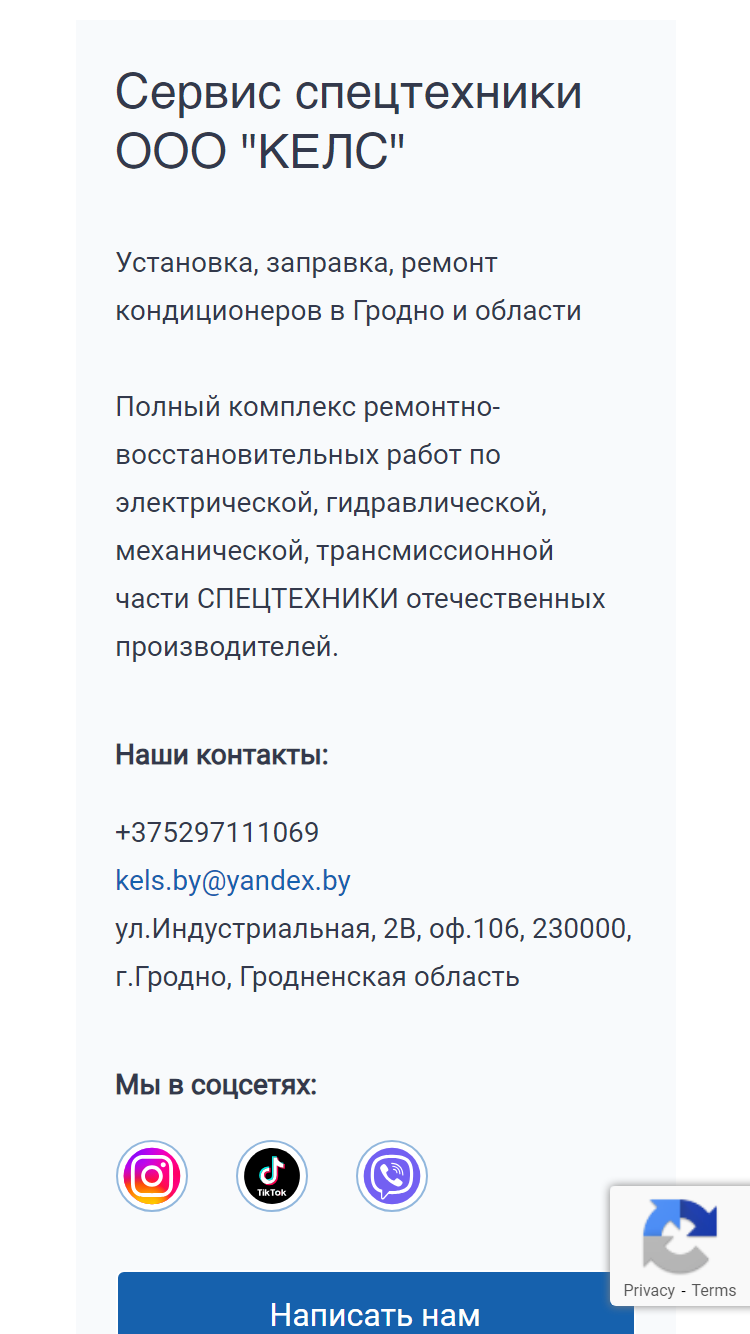The height and width of the screenshot is (1334, 750).
Task: Click the Сервис спецтехники ООО "КЕЛС" heading
Action: 349,122
